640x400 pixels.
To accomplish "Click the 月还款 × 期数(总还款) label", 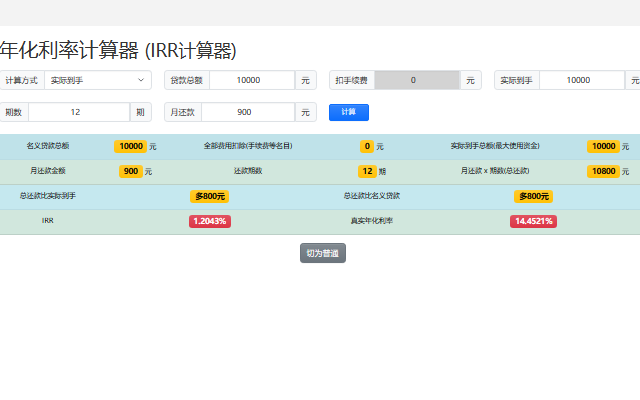I will coord(495,171).
